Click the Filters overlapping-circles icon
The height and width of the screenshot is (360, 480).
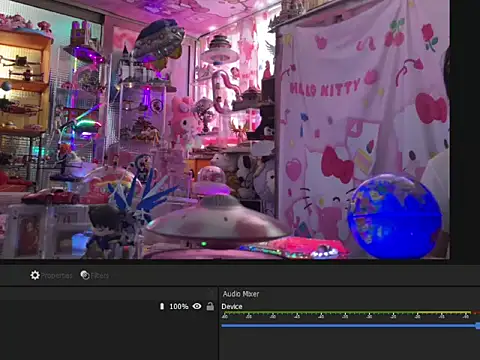pyautogui.click(x=85, y=275)
